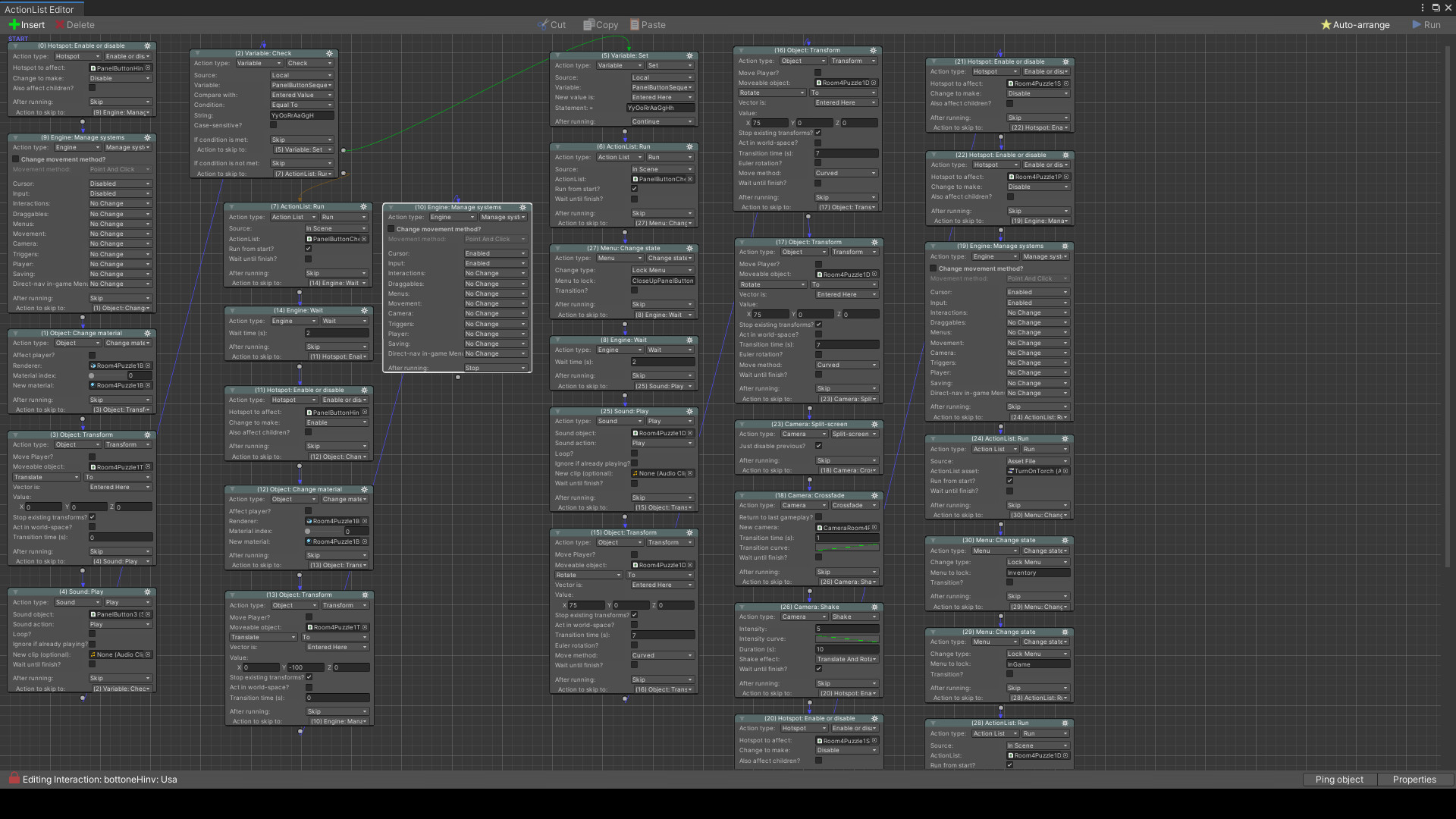1456x819 pixels.
Task: Toggle 'Change movement method?' in node (9)
Action: tap(16, 159)
